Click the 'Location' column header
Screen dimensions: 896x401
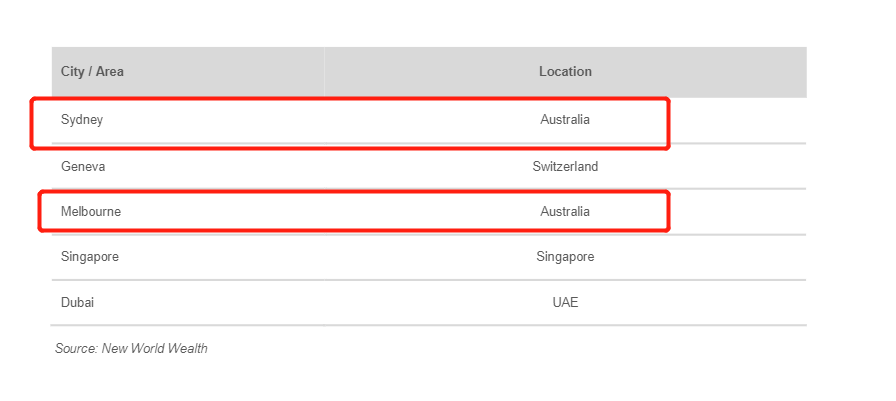tap(565, 72)
